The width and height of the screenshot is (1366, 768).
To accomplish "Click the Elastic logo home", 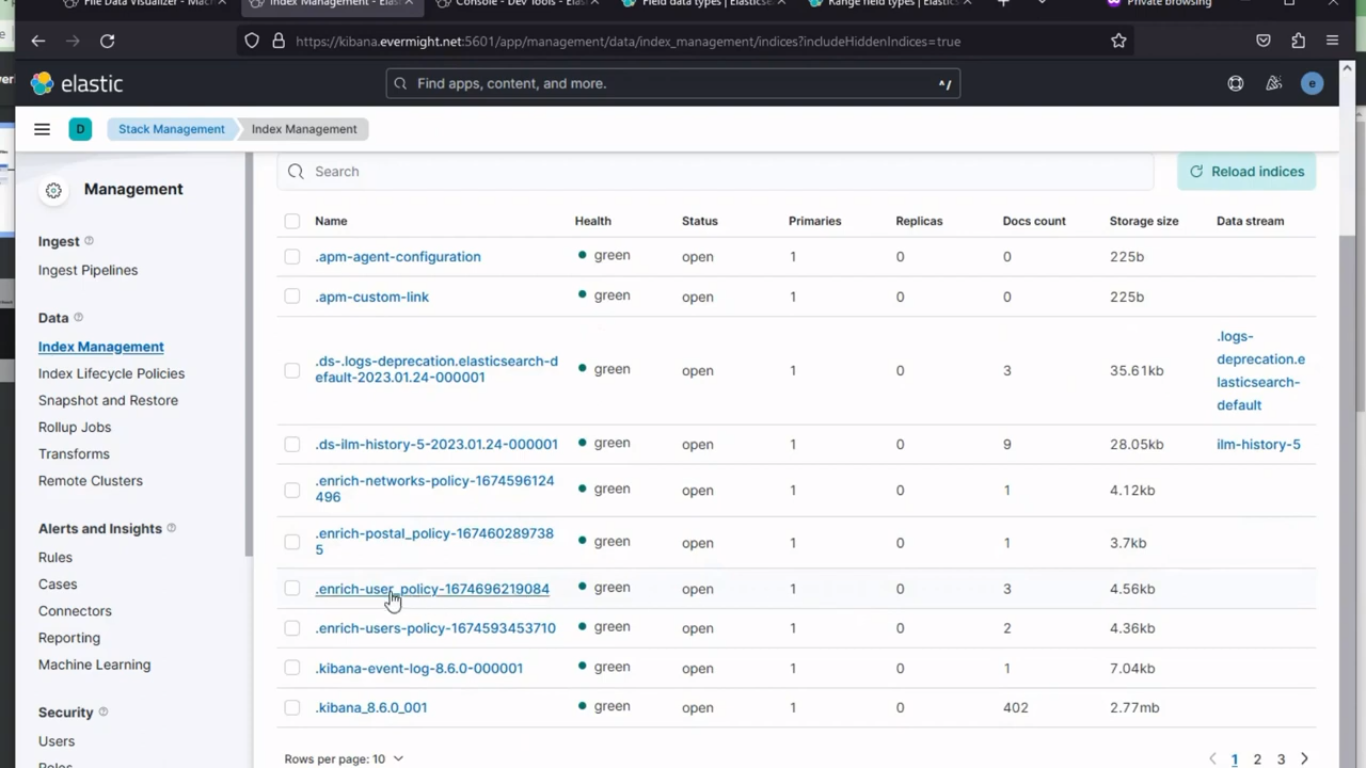I will 76,84.
